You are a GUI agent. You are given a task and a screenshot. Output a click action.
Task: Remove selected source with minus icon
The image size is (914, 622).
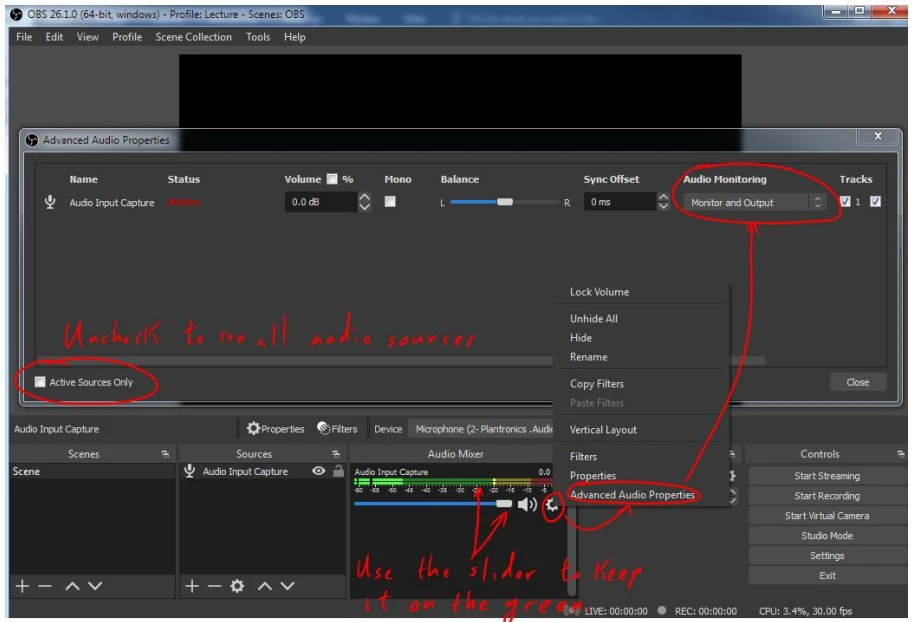214,586
